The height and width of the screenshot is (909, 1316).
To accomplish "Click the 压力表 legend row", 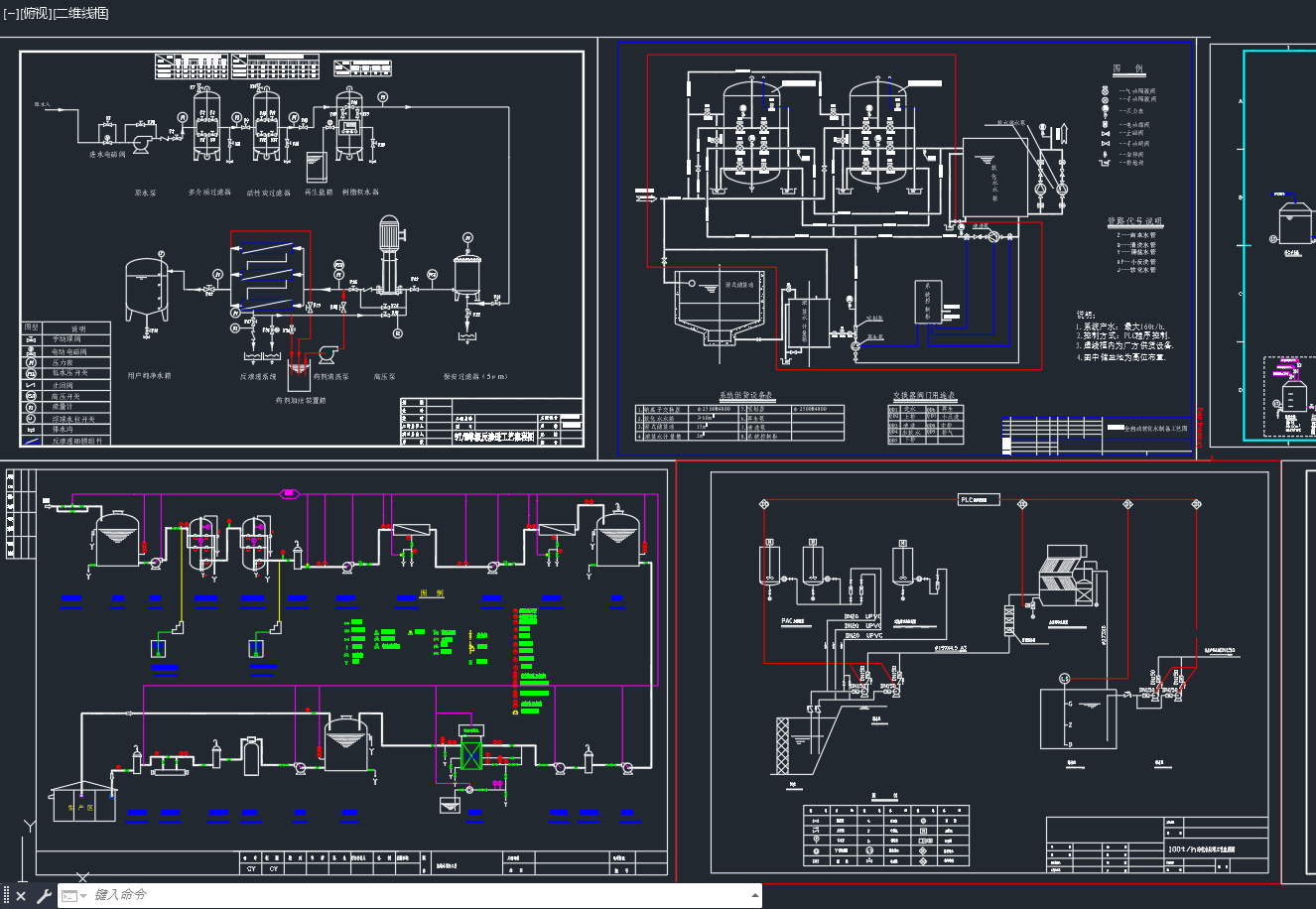I will pyautogui.click(x=66, y=363).
